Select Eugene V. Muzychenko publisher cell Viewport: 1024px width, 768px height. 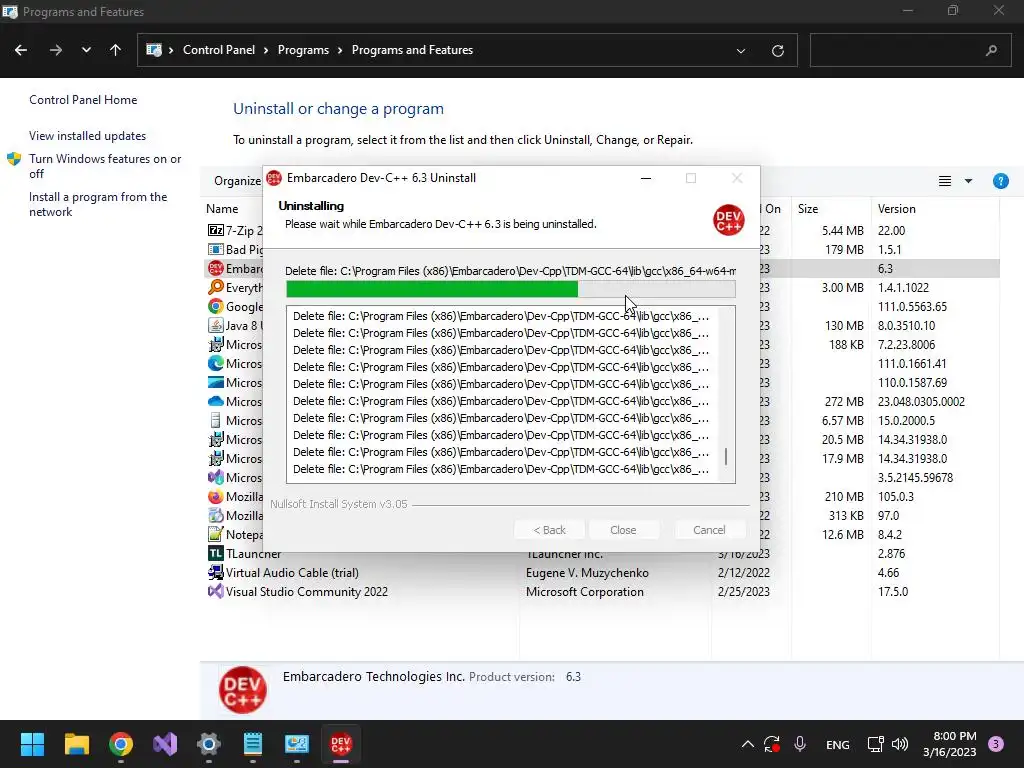(x=587, y=573)
